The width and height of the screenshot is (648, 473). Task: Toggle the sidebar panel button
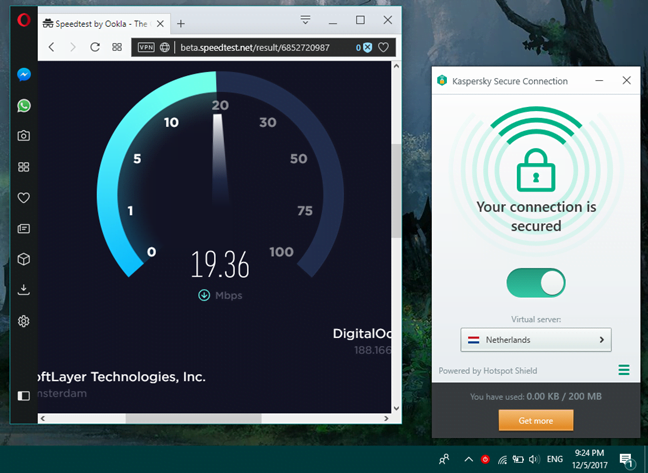point(24,396)
